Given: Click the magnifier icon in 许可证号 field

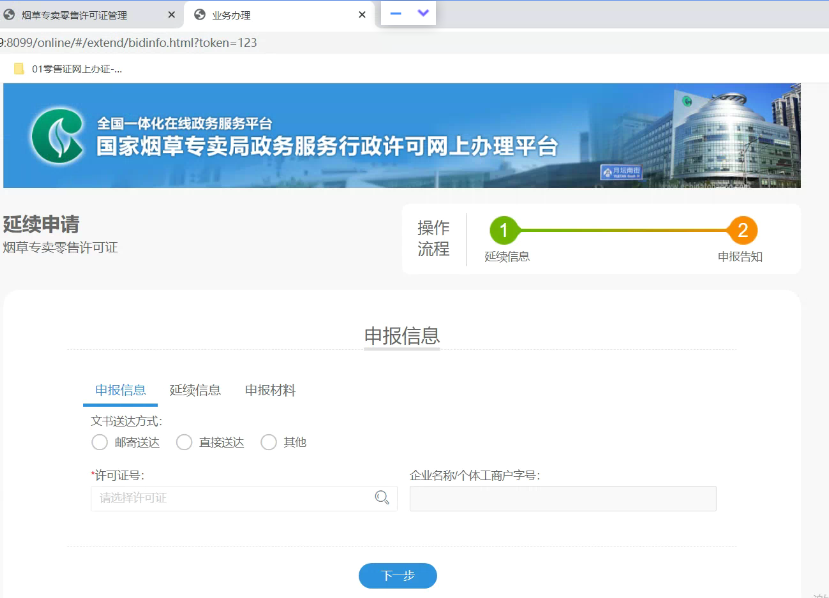Looking at the screenshot, I should 382,498.
